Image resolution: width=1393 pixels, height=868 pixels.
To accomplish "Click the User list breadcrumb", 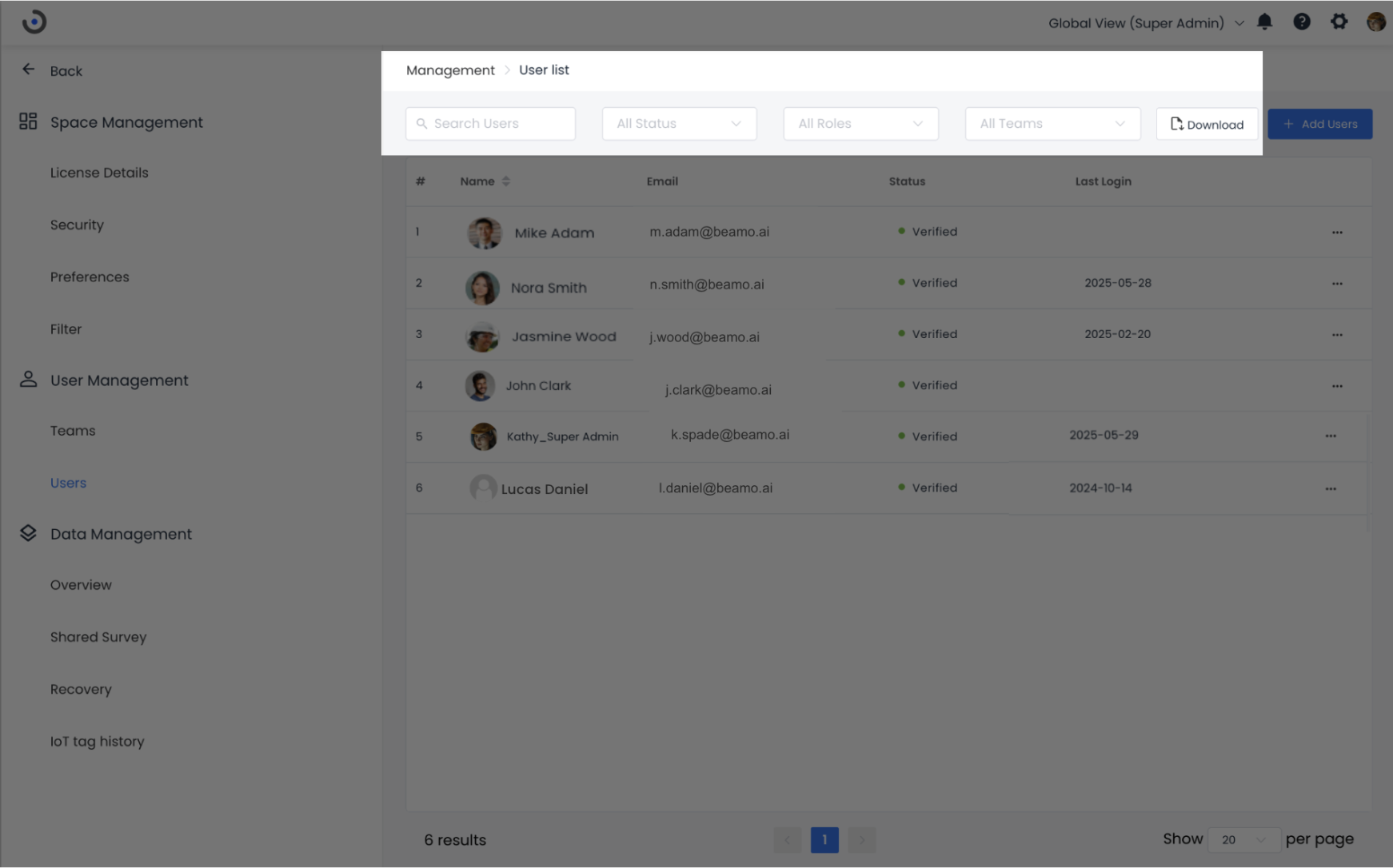I will click(x=544, y=70).
